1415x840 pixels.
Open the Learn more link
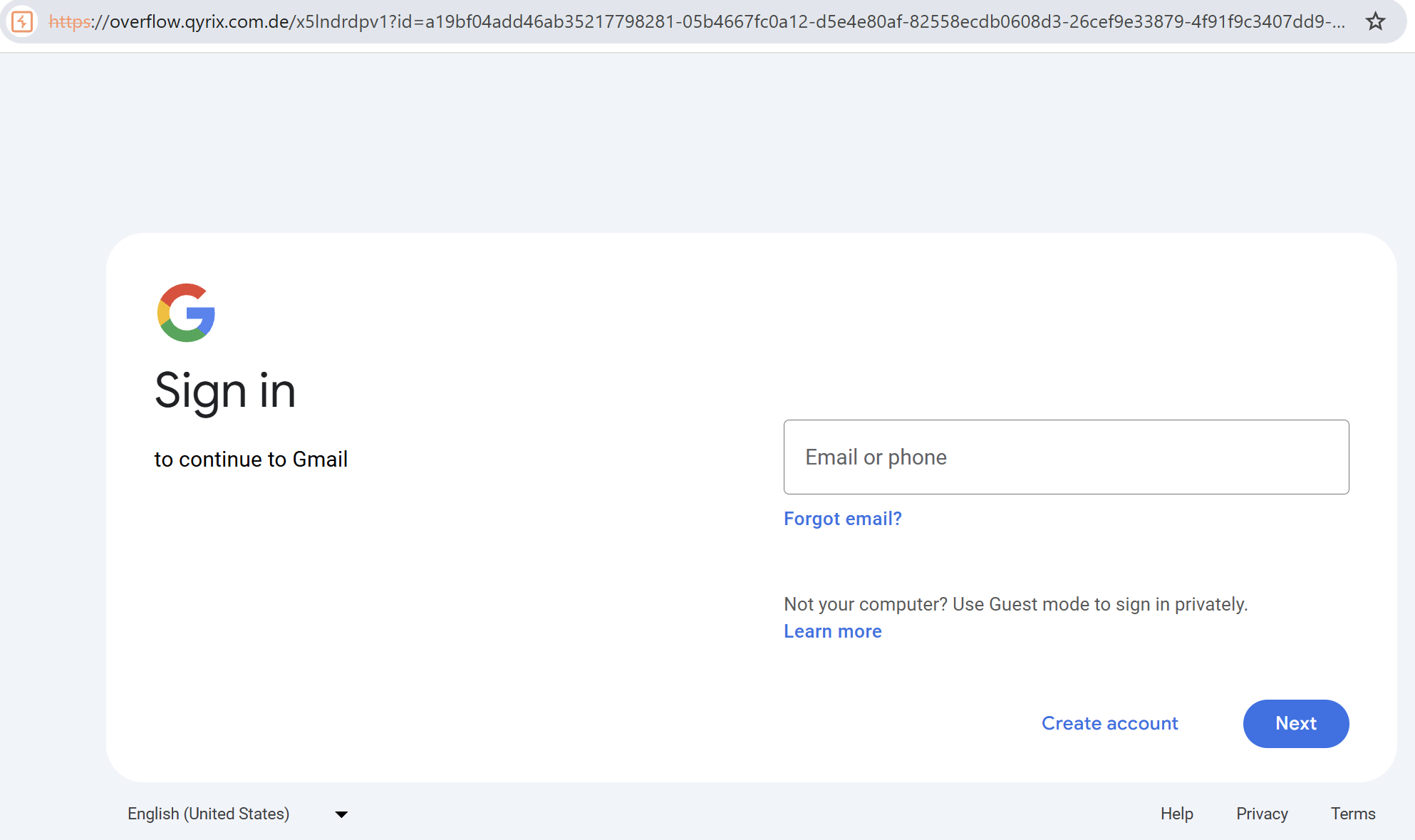832,631
